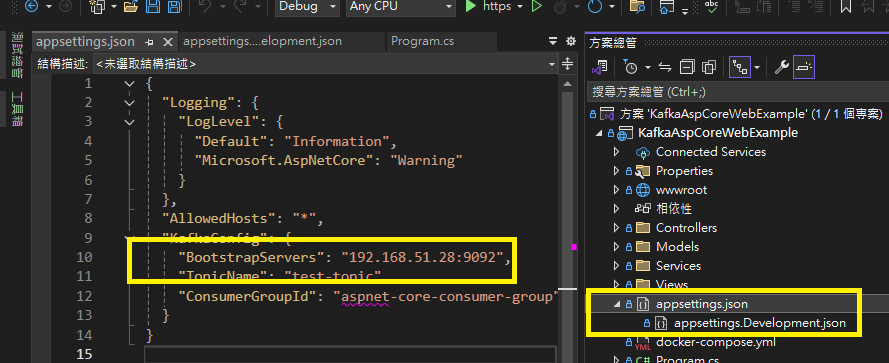The width and height of the screenshot is (889, 363).
Task: Open the 測試總管 side tab
Action: 17,56
